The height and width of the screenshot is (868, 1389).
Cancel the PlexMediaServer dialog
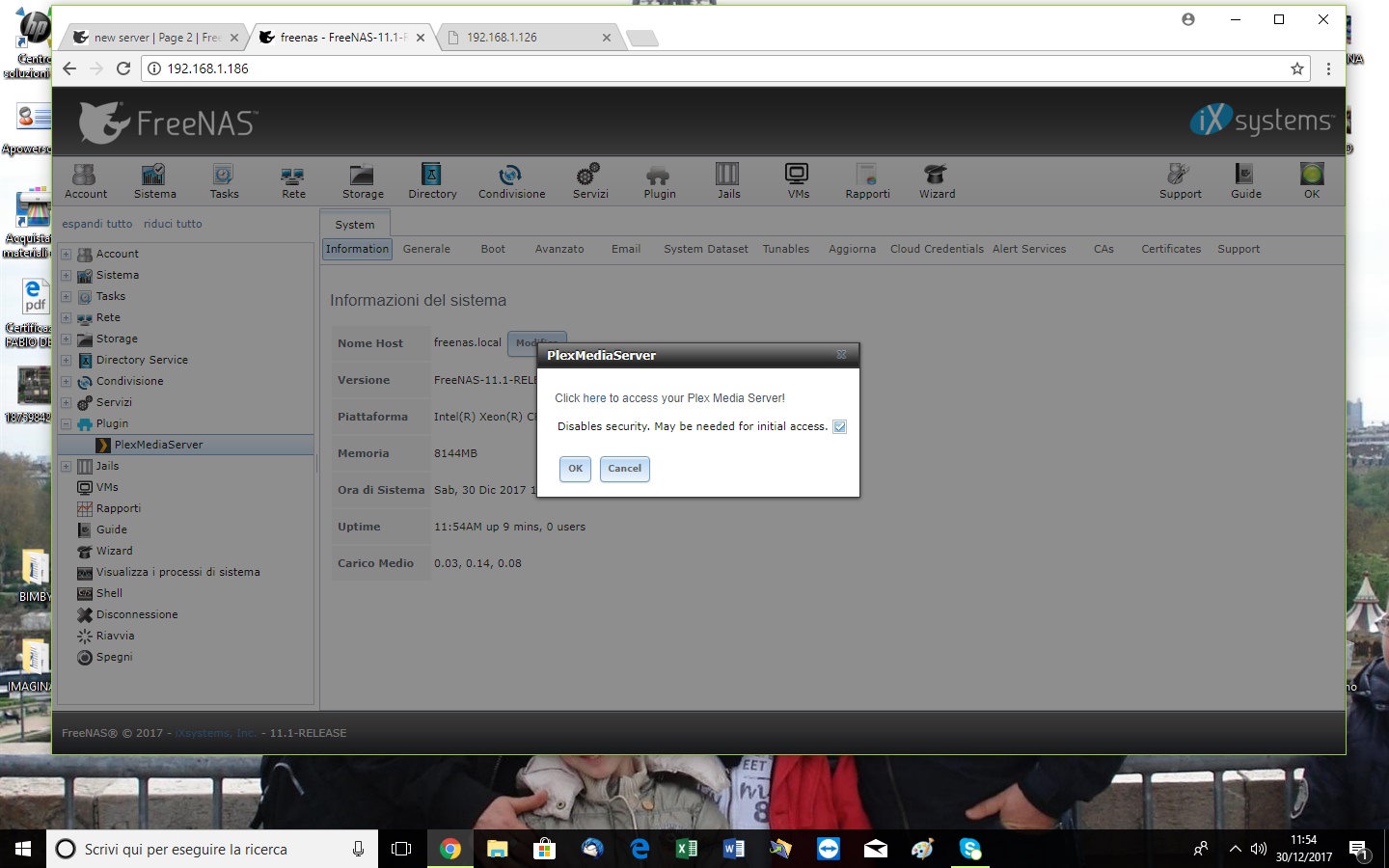(x=624, y=469)
